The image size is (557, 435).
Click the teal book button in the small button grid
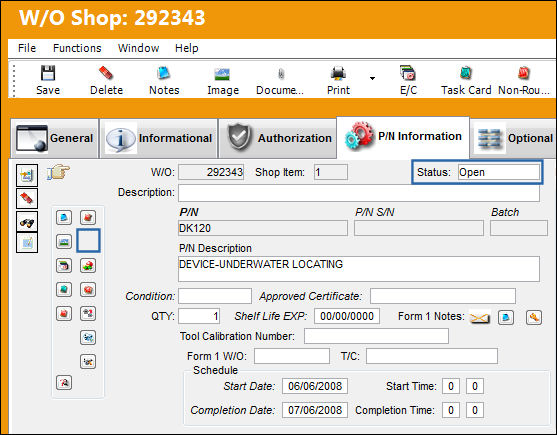[64, 289]
